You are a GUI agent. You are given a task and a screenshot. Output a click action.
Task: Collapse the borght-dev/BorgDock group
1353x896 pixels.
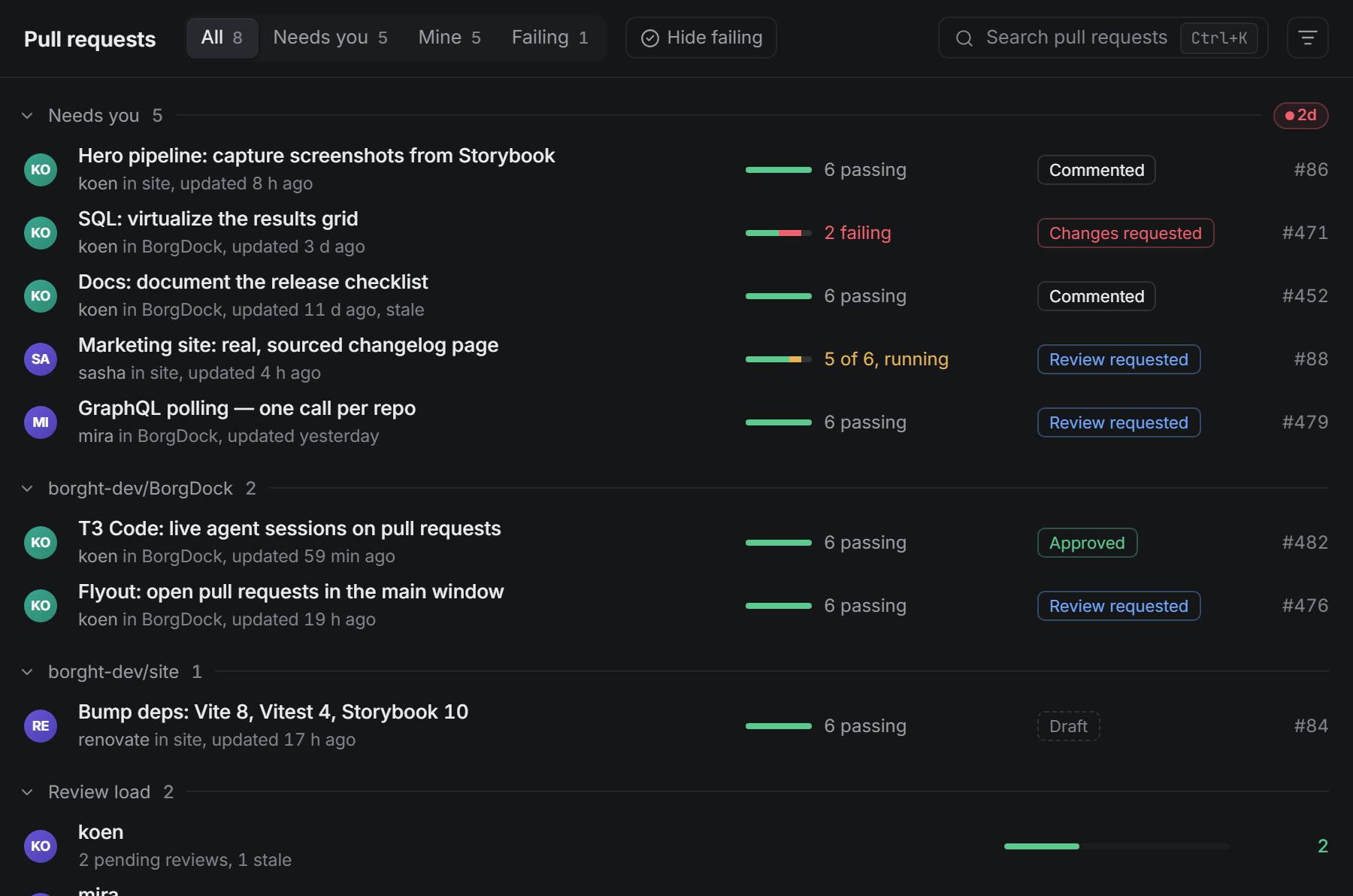[x=28, y=489]
